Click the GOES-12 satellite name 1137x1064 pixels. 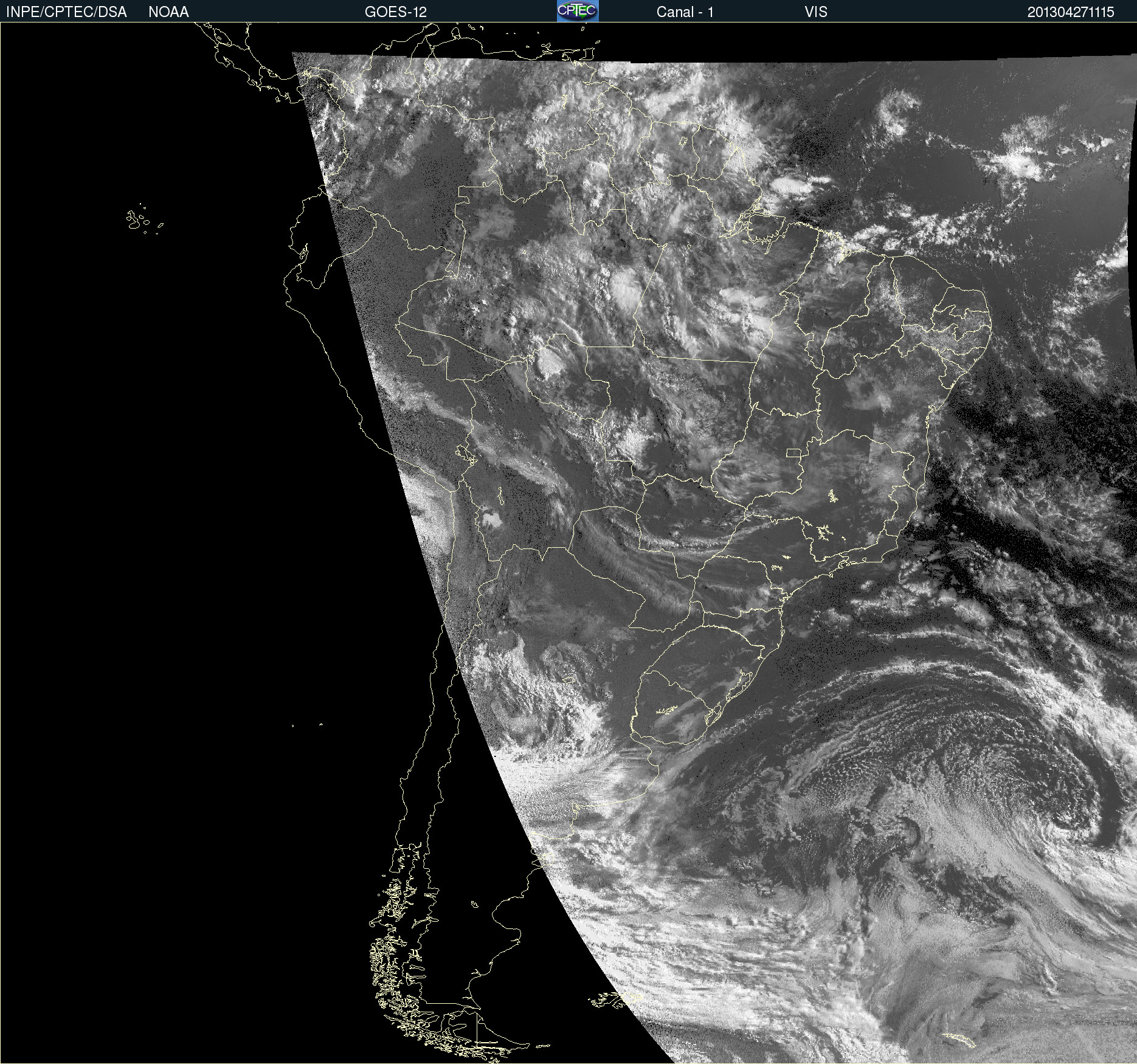pos(396,12)
